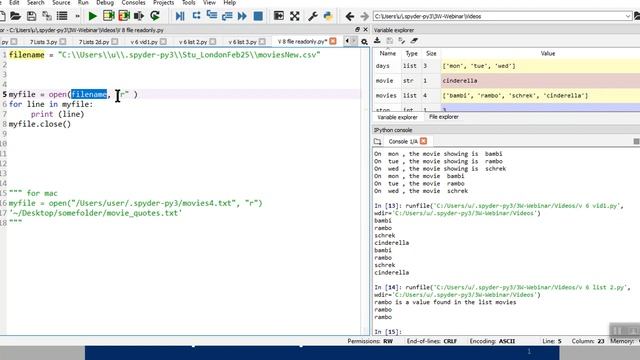
Task: Open the file list browse-tabs icon
Action: pyautogui.click(x=62, y=16)
